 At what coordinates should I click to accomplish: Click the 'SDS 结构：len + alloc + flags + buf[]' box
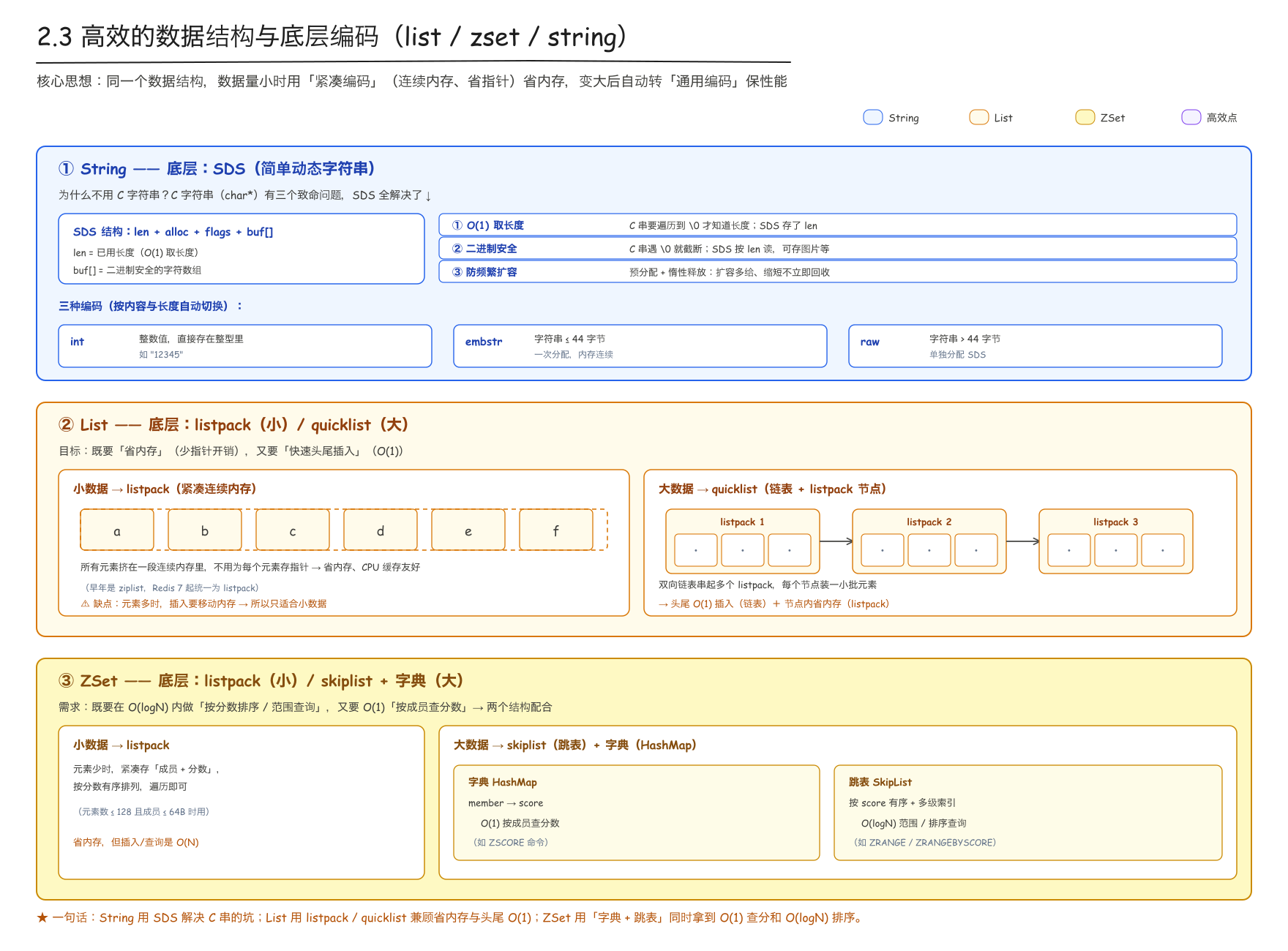[x=241, y=249]
